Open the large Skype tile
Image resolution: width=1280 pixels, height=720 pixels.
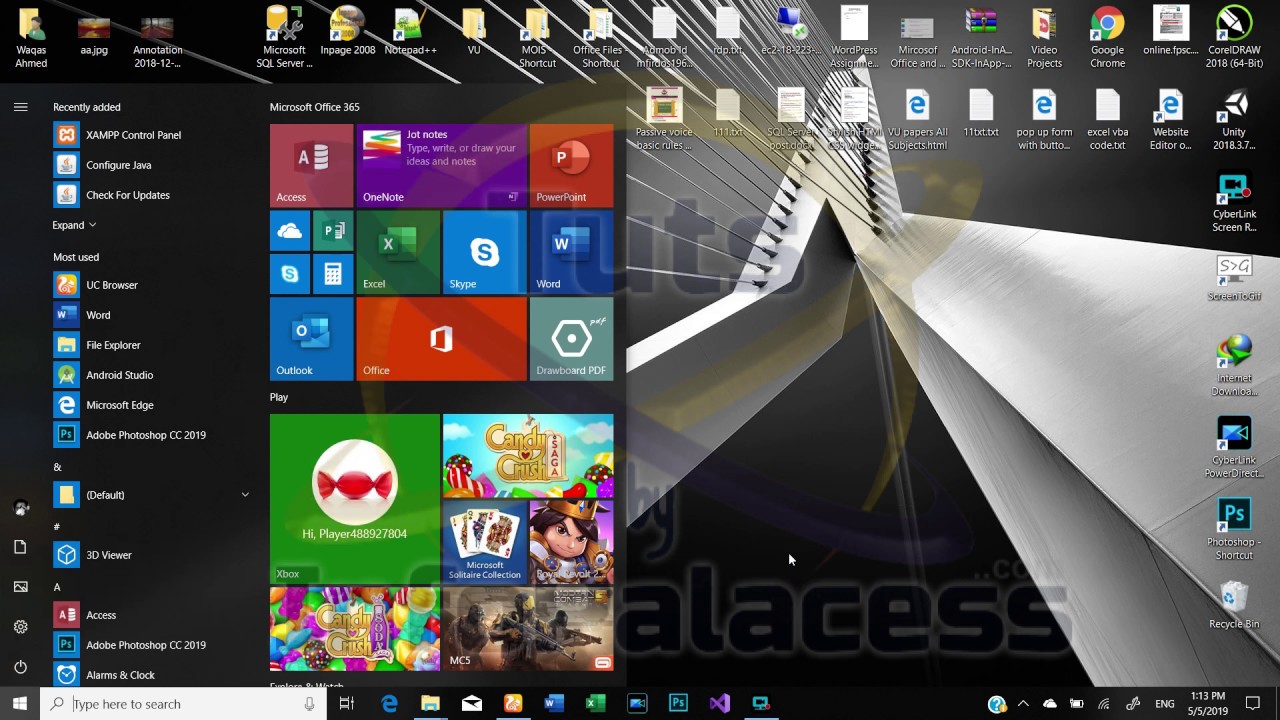tap(484, 252)
